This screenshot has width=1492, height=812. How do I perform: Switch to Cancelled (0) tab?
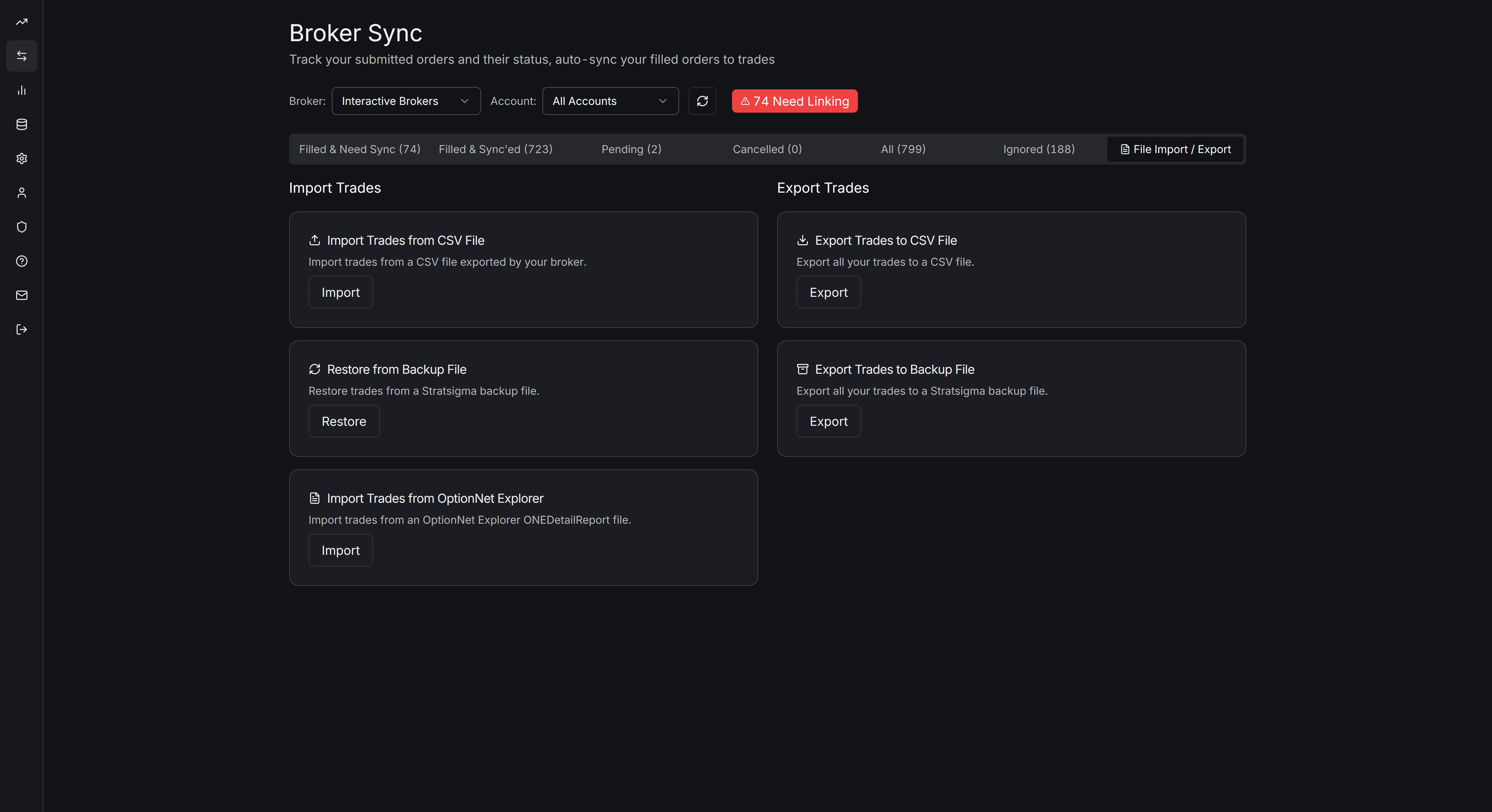(767, 149)
